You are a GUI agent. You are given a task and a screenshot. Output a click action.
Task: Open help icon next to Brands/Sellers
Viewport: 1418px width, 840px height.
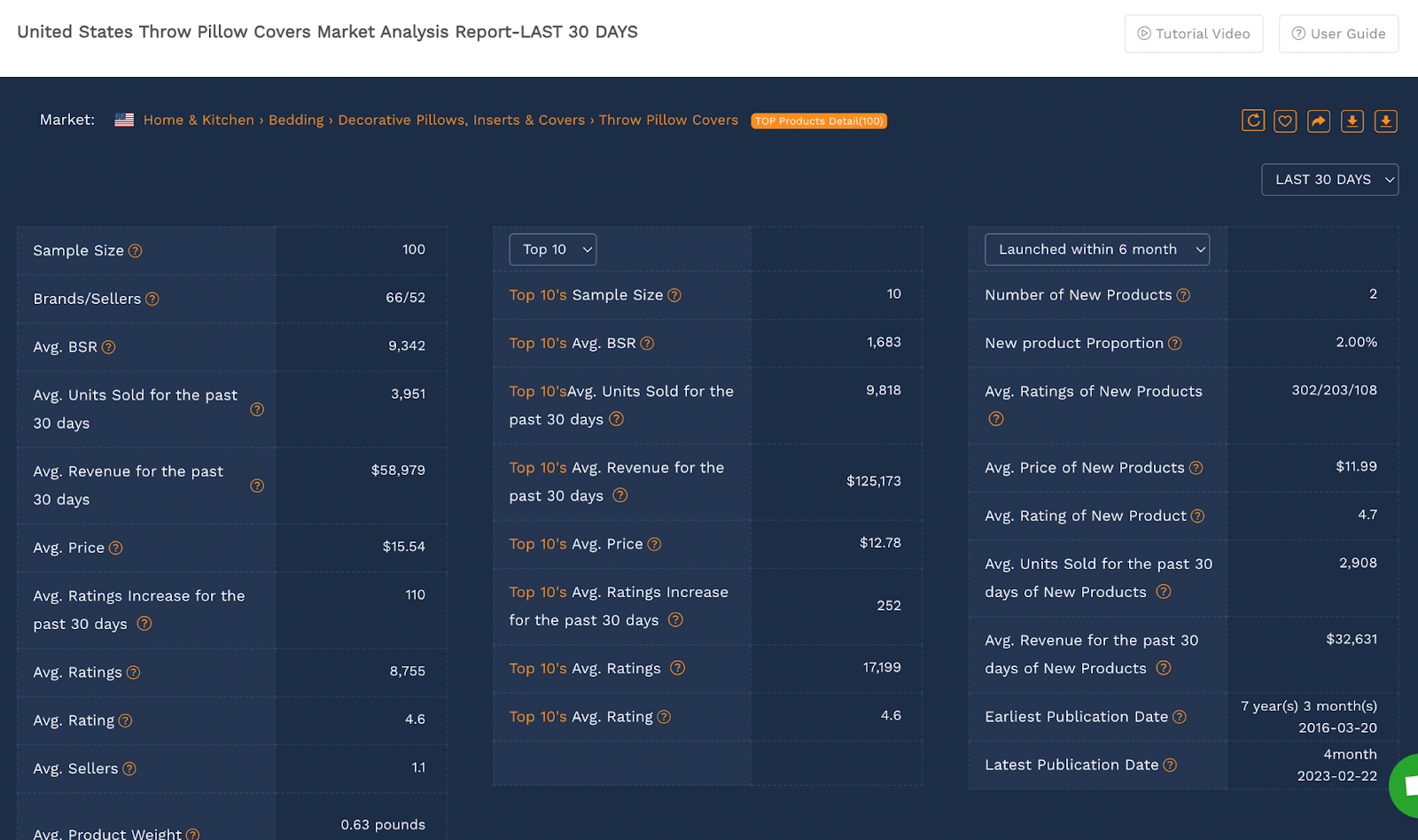tap(152, 299)
